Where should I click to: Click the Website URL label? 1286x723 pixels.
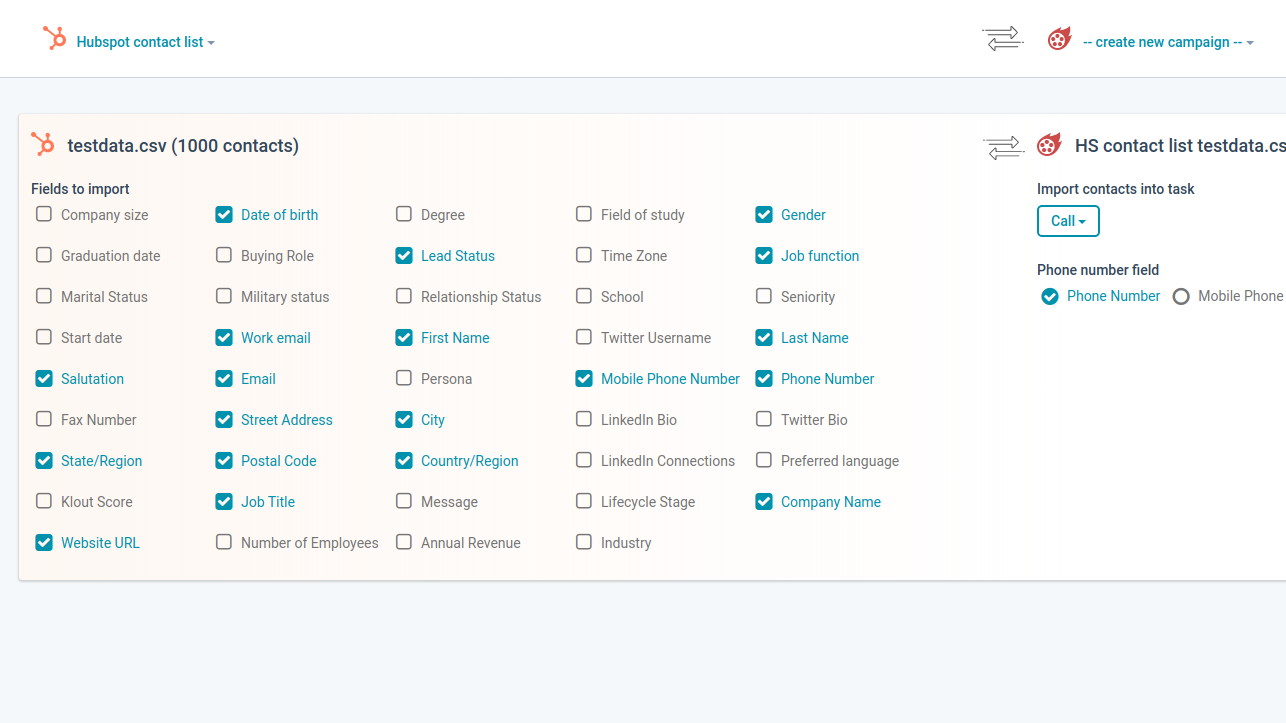pyautogui.click(x=100, y=543)
